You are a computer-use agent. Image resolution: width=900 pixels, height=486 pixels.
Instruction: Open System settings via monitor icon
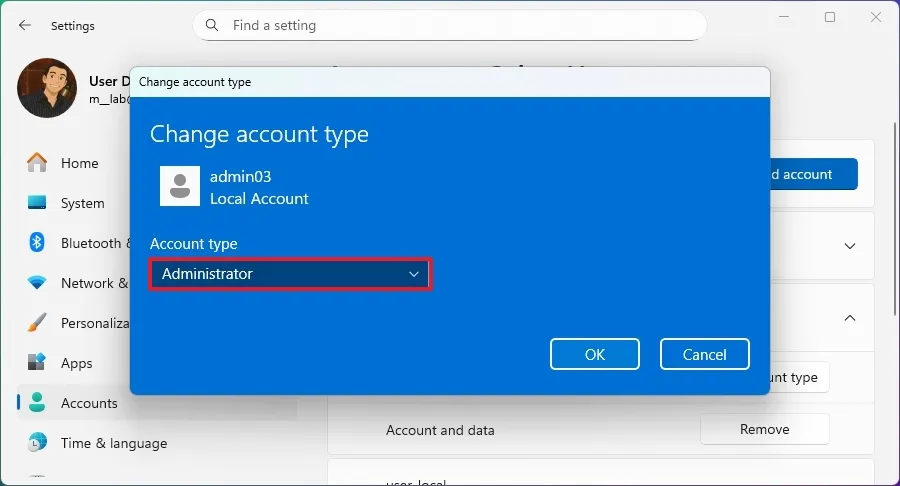coord(37,203)
